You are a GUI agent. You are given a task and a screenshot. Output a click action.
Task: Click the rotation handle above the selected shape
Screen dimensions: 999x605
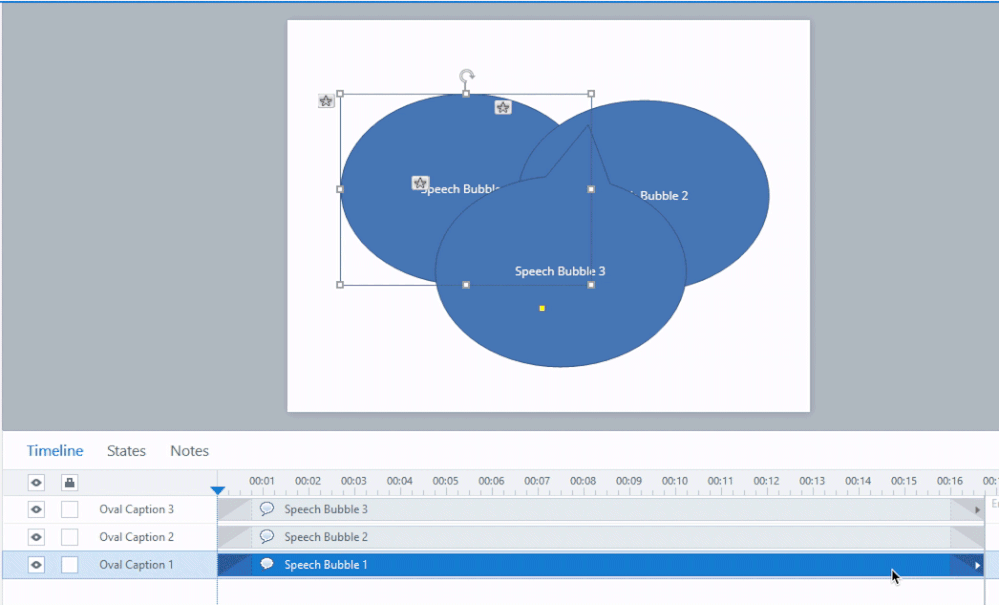467,76
